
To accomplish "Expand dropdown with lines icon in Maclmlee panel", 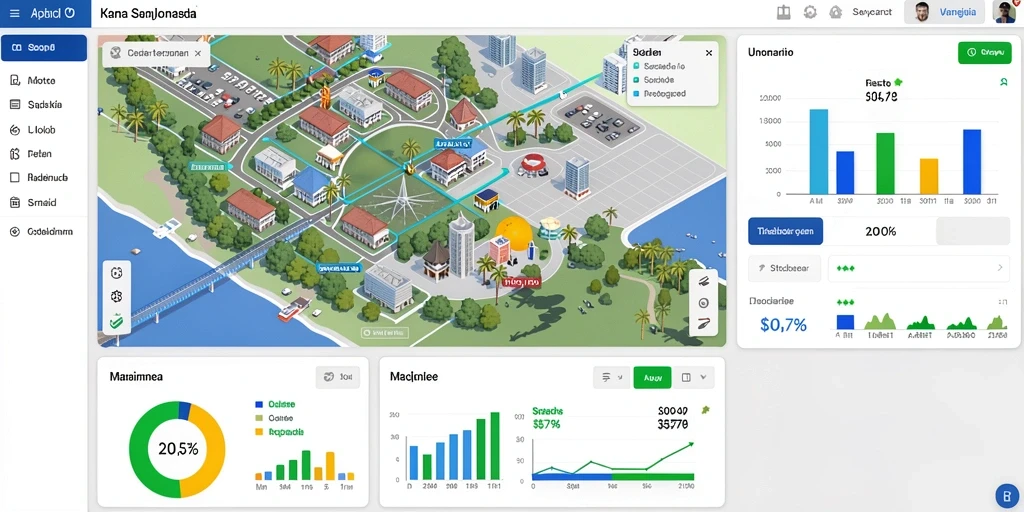I will [x=612, y=377].
